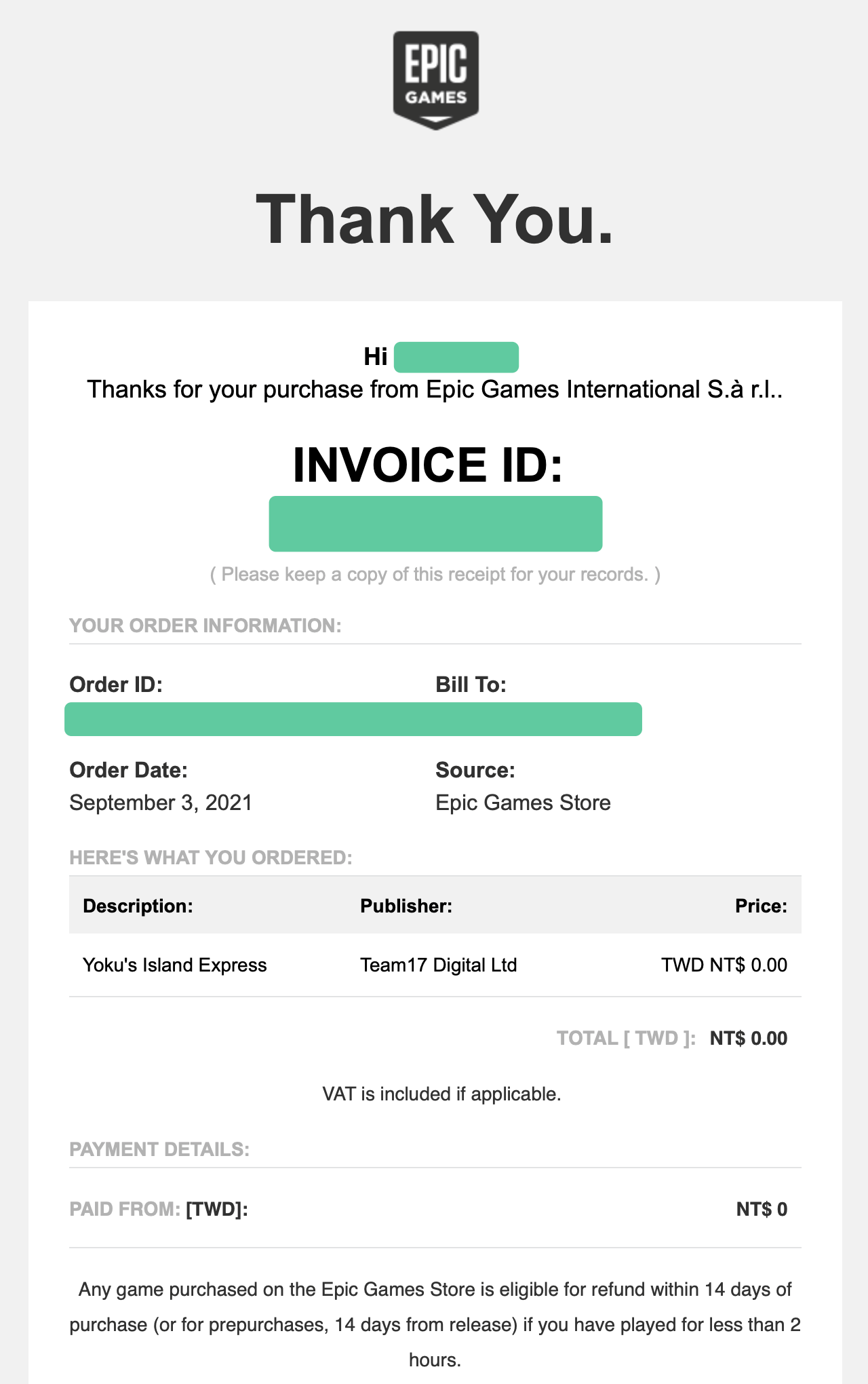
Task: Click the redacted Order ID value bar
Action: coord(353,719)
